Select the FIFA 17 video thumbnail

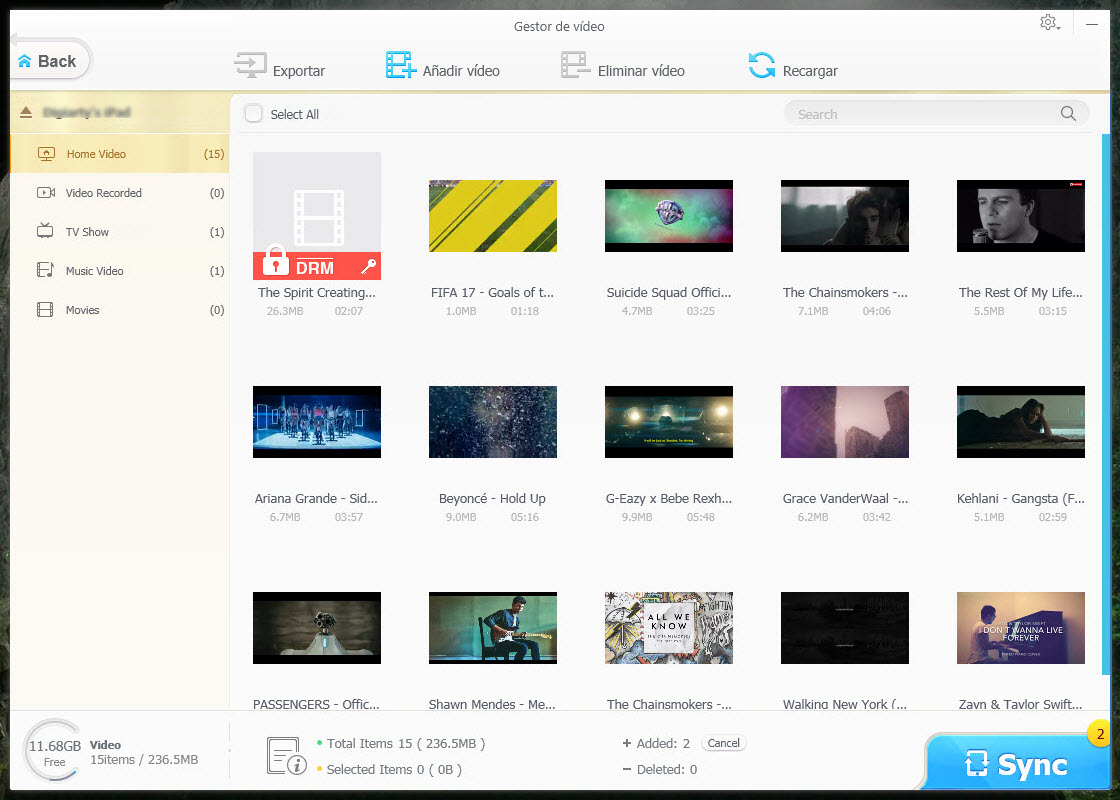pyautogui.click(x=493, y=216)
